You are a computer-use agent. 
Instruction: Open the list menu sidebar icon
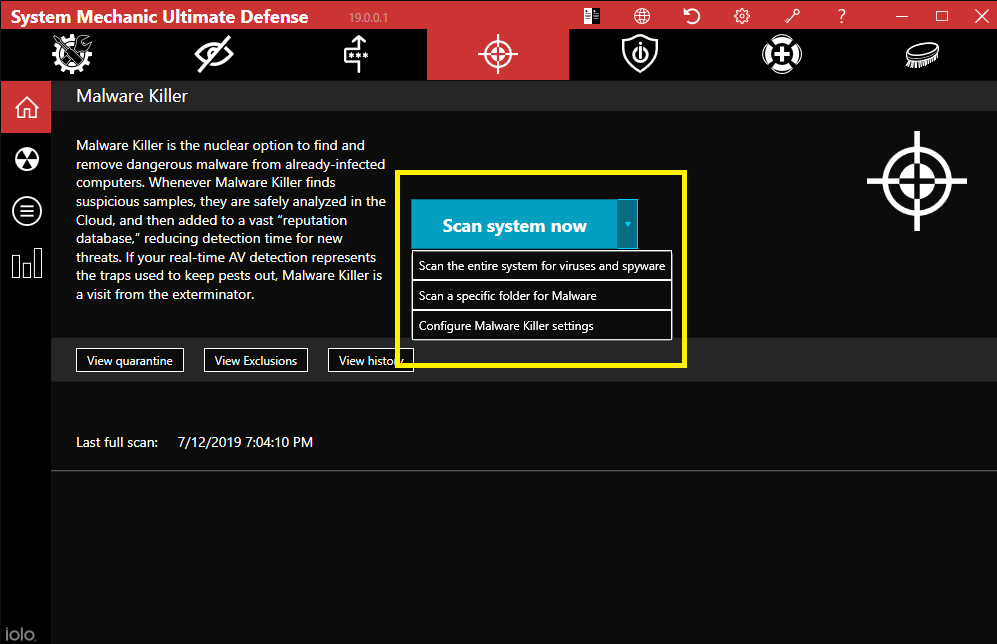click(x=27, y=211)
